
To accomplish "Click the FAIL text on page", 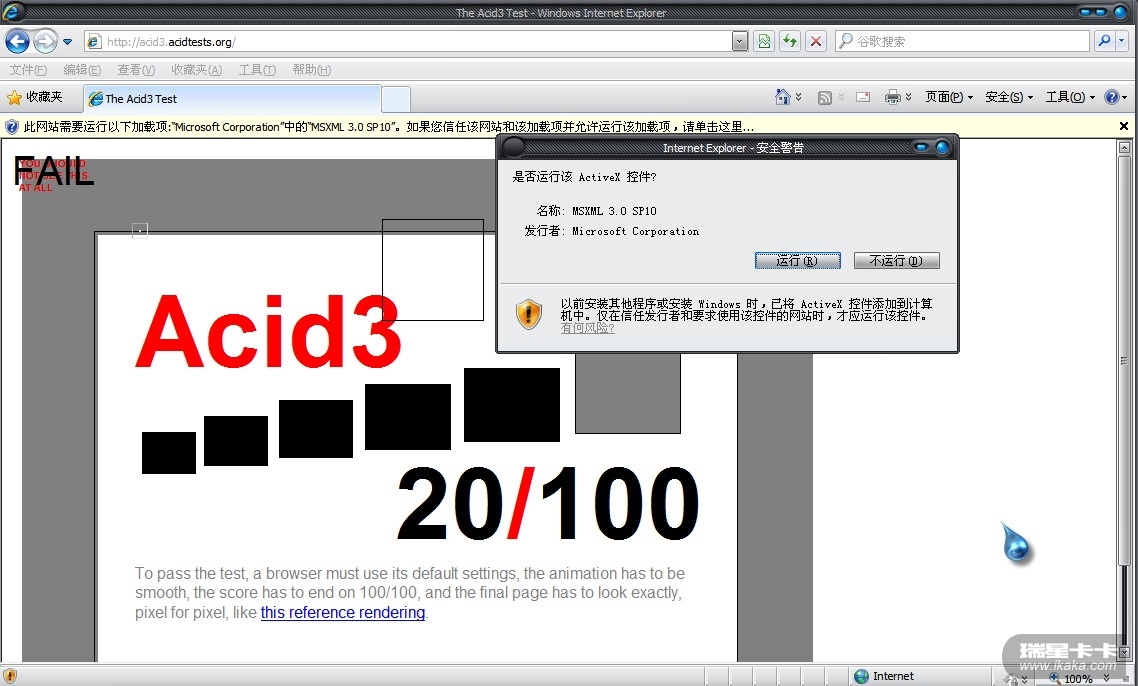I will [x=53, y=172].
